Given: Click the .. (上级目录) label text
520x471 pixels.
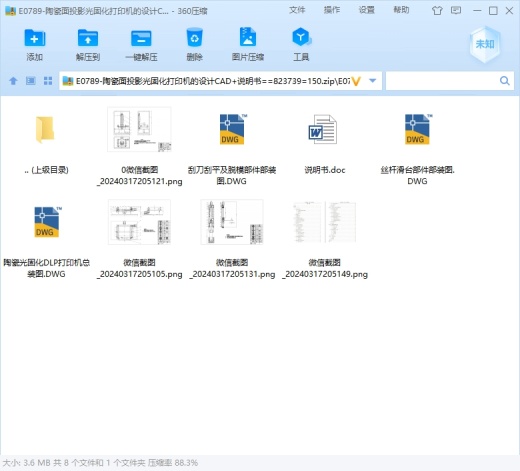Looking at the screenshot, I should point(46,170).
